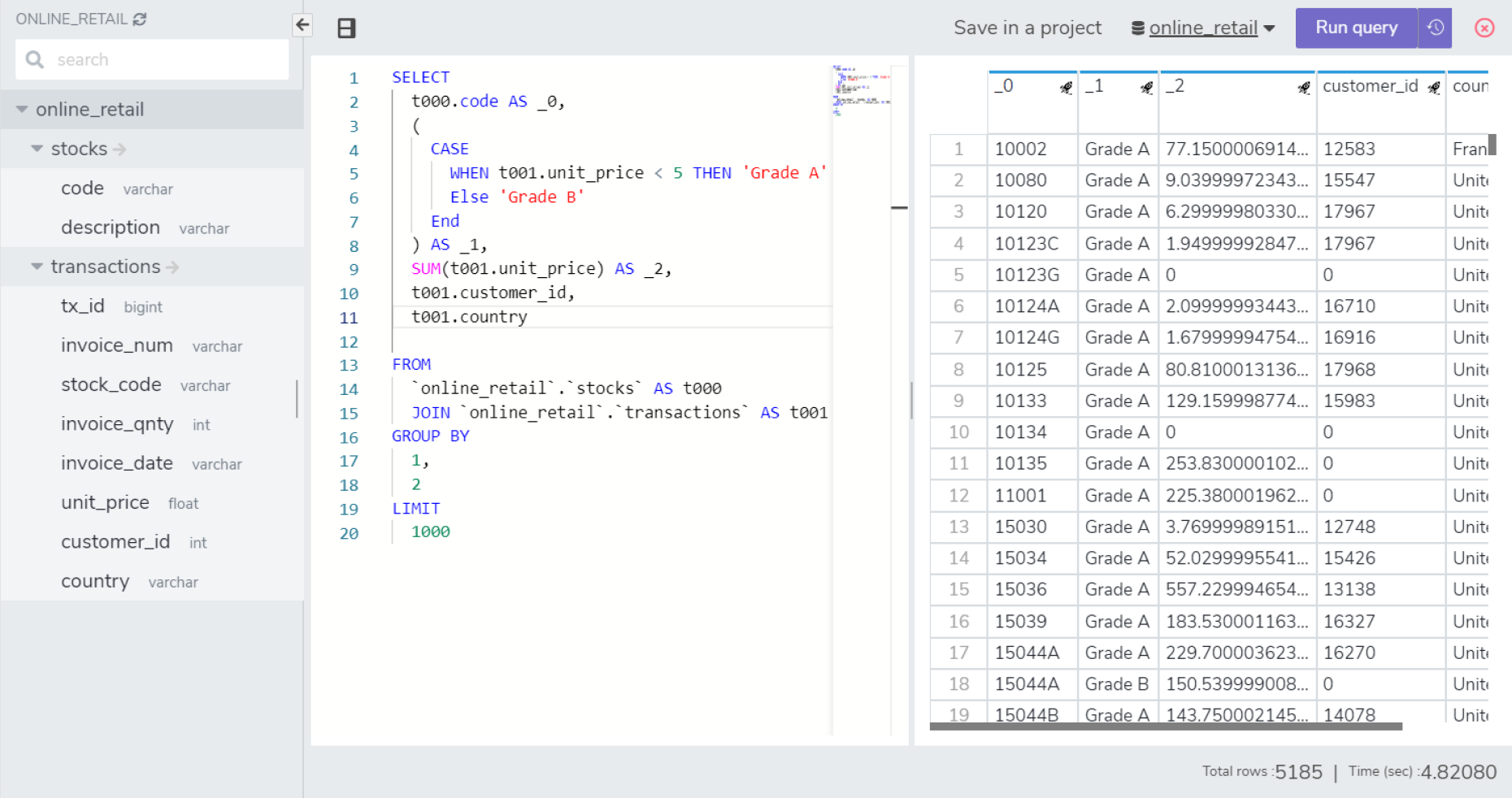Click the red circled X cancel icon

[x=1484, y=28]
